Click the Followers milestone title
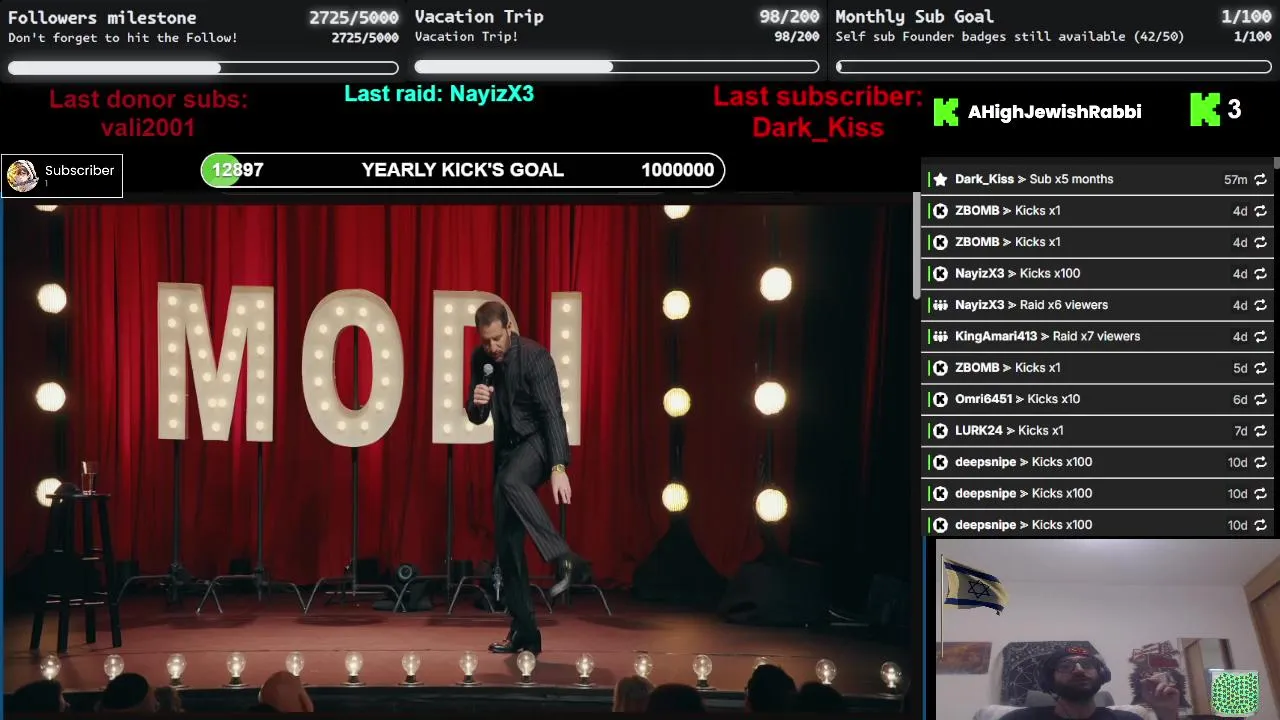The image size is (1280, 720). [x=102, y=17]
